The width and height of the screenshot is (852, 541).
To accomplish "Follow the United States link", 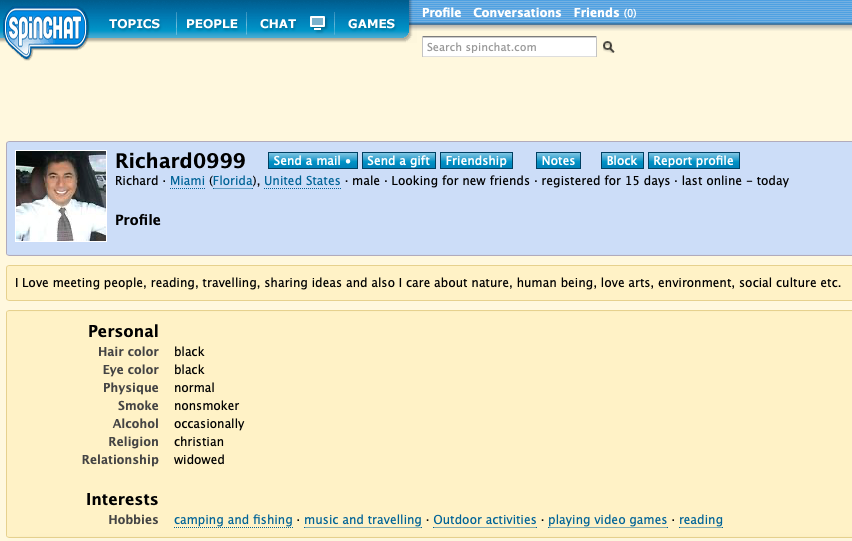I will coord(302,181).
